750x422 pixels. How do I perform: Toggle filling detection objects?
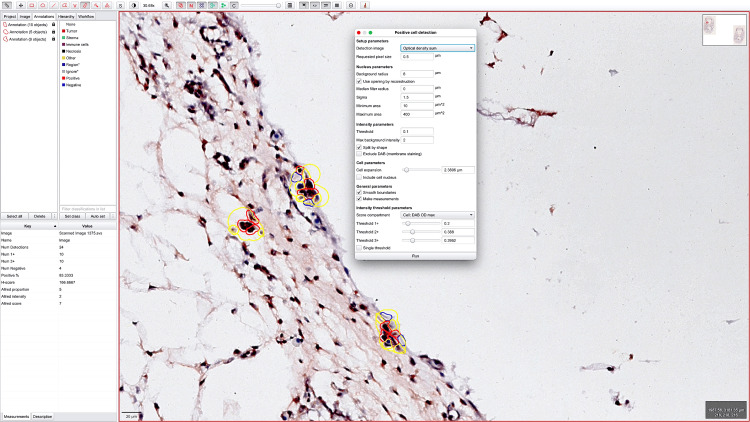coord(223,5)
